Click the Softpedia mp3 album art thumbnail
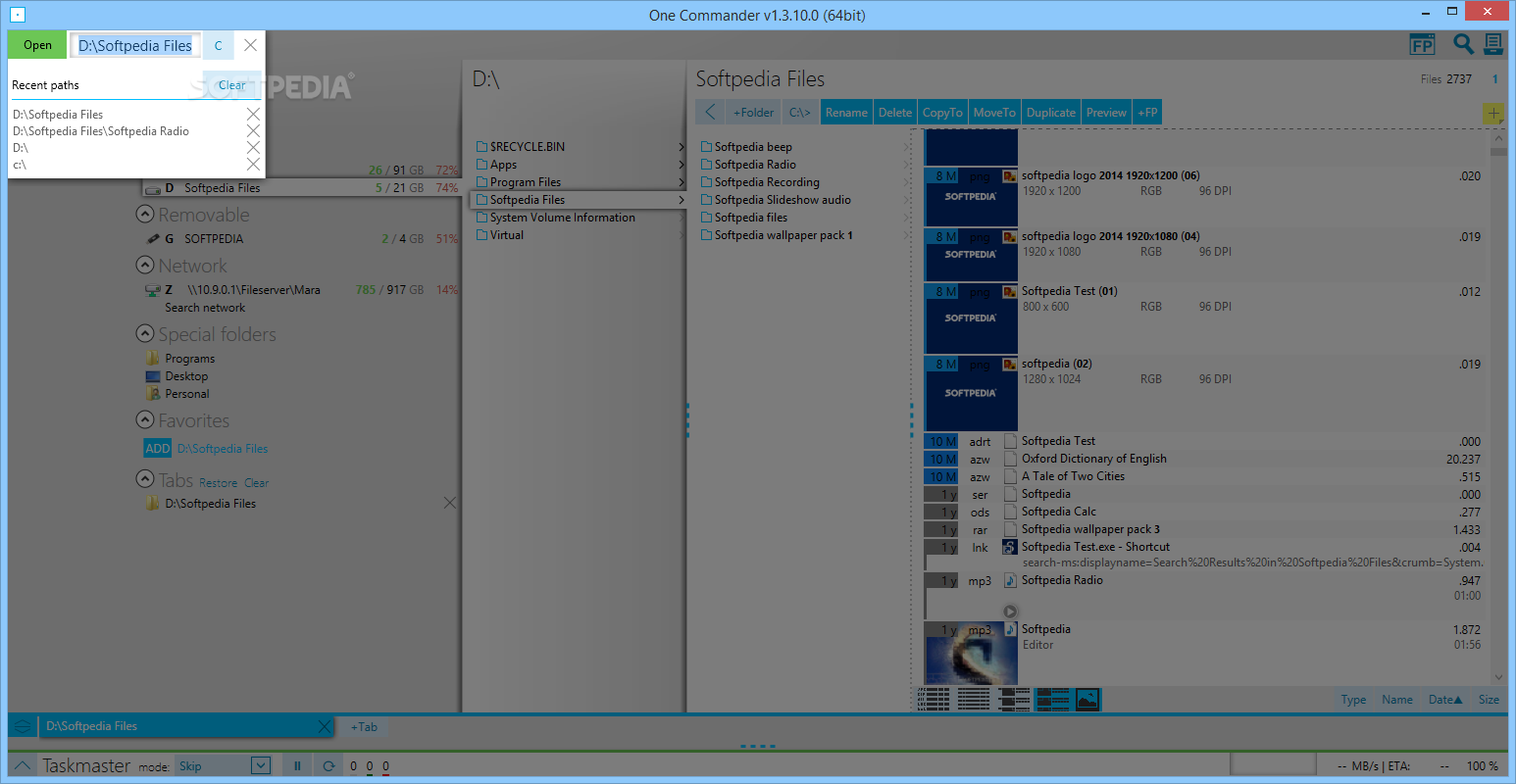Image resolution: width=1516 pixels, height=784 pixels. (x=971, y=653)
